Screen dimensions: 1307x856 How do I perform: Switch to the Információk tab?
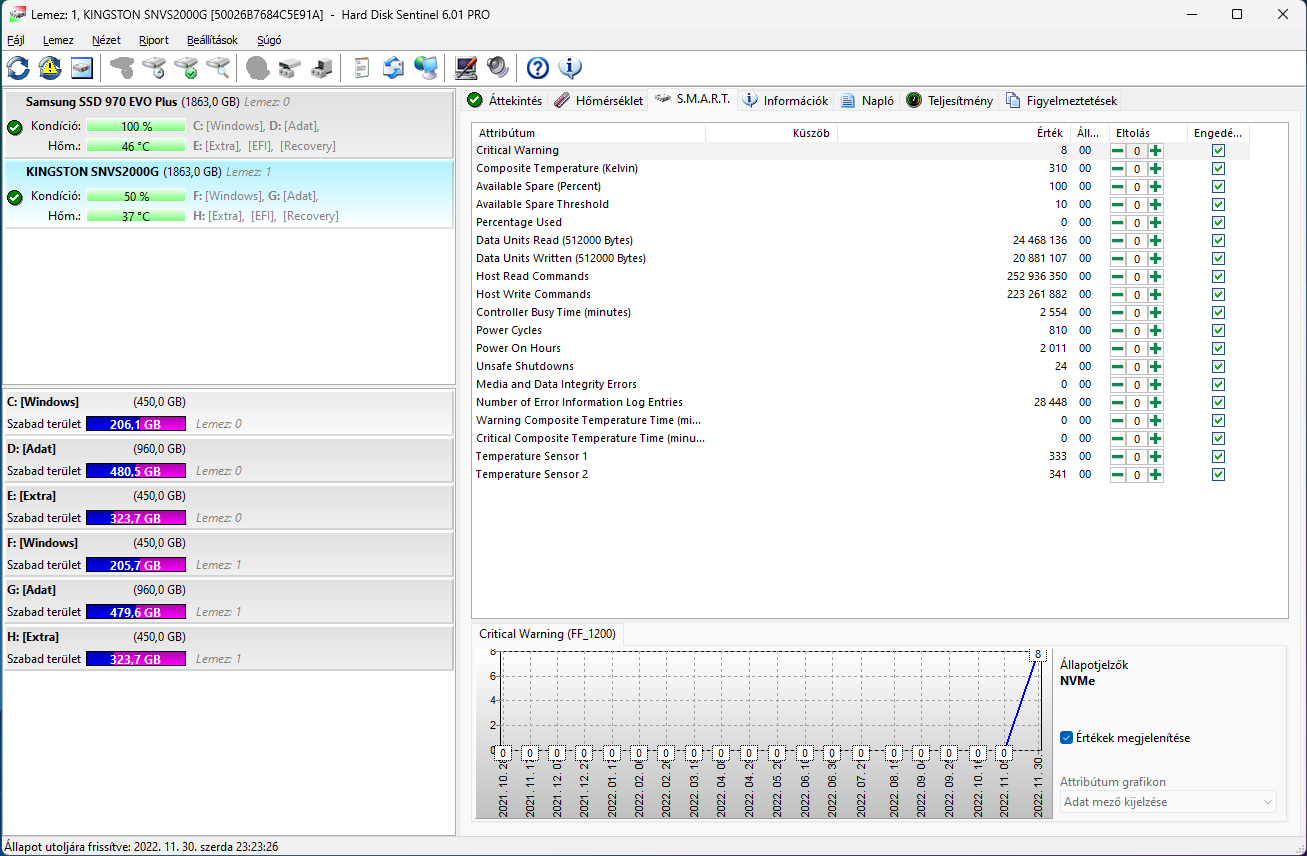(786, 100)
